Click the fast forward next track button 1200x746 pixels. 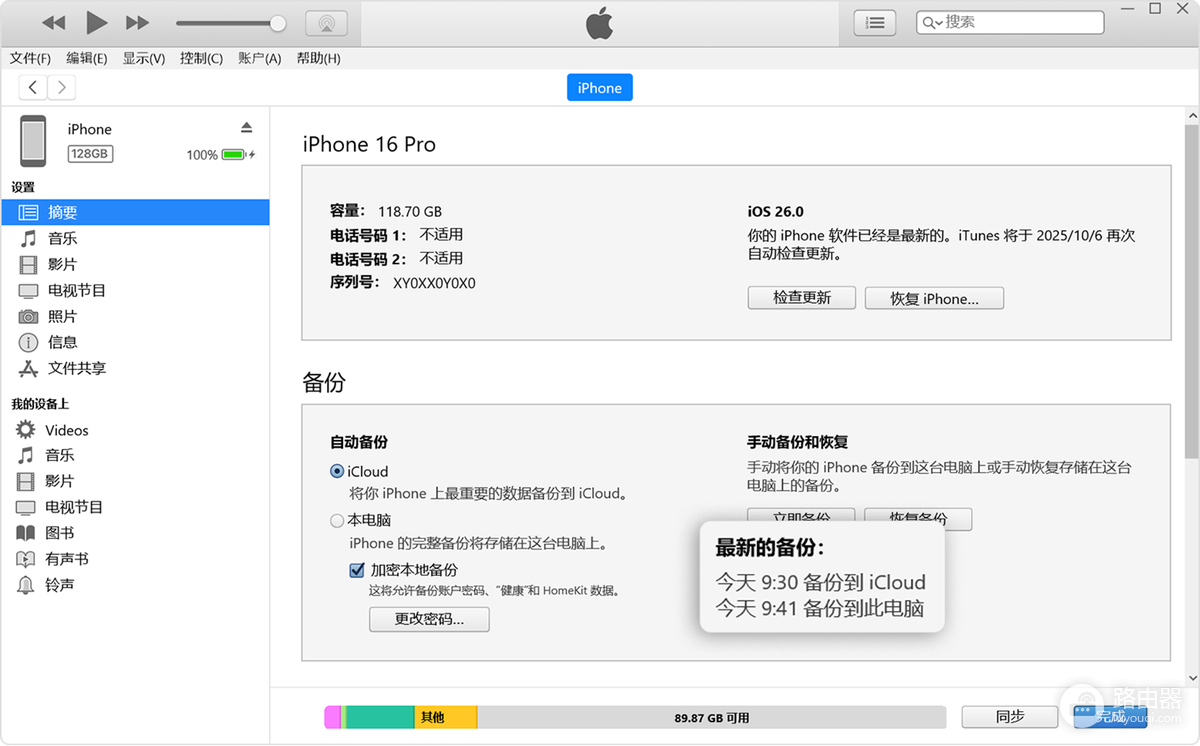coord(138,22)
